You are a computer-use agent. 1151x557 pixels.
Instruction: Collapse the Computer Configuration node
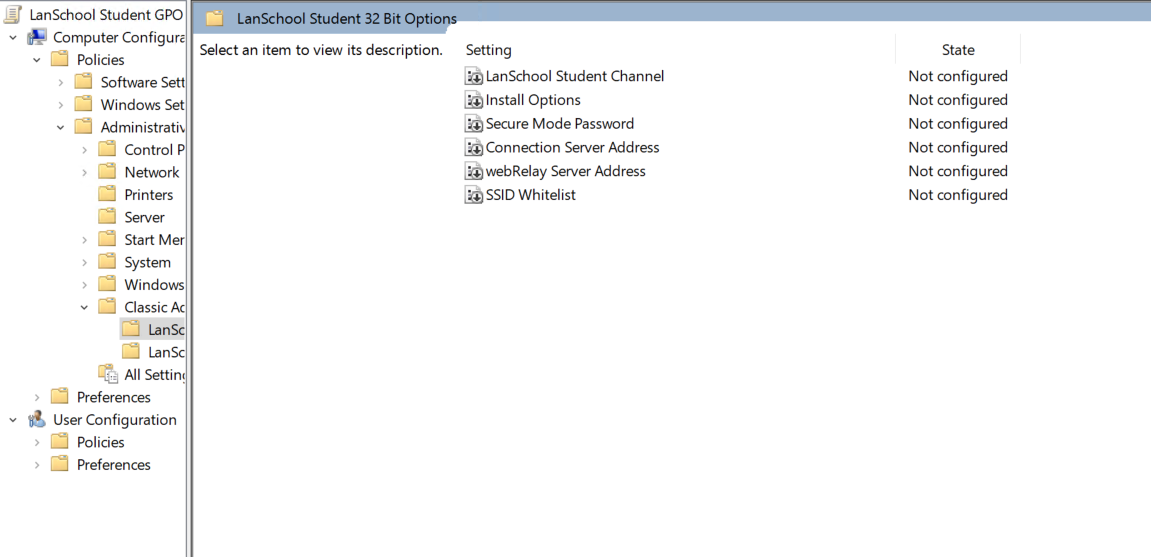pos(13,37)
